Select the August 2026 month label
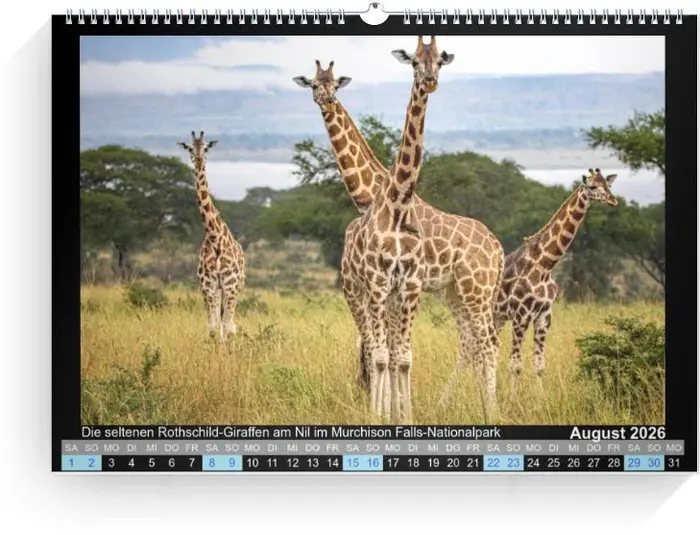Screen dimensions: 700x535 tap(617, 433)
